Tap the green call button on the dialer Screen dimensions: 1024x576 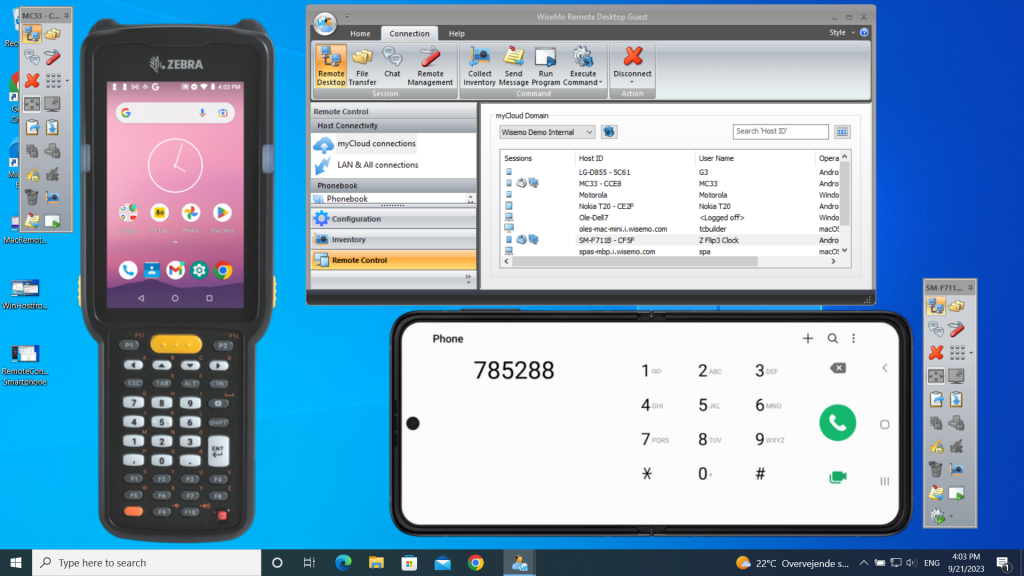836,422
